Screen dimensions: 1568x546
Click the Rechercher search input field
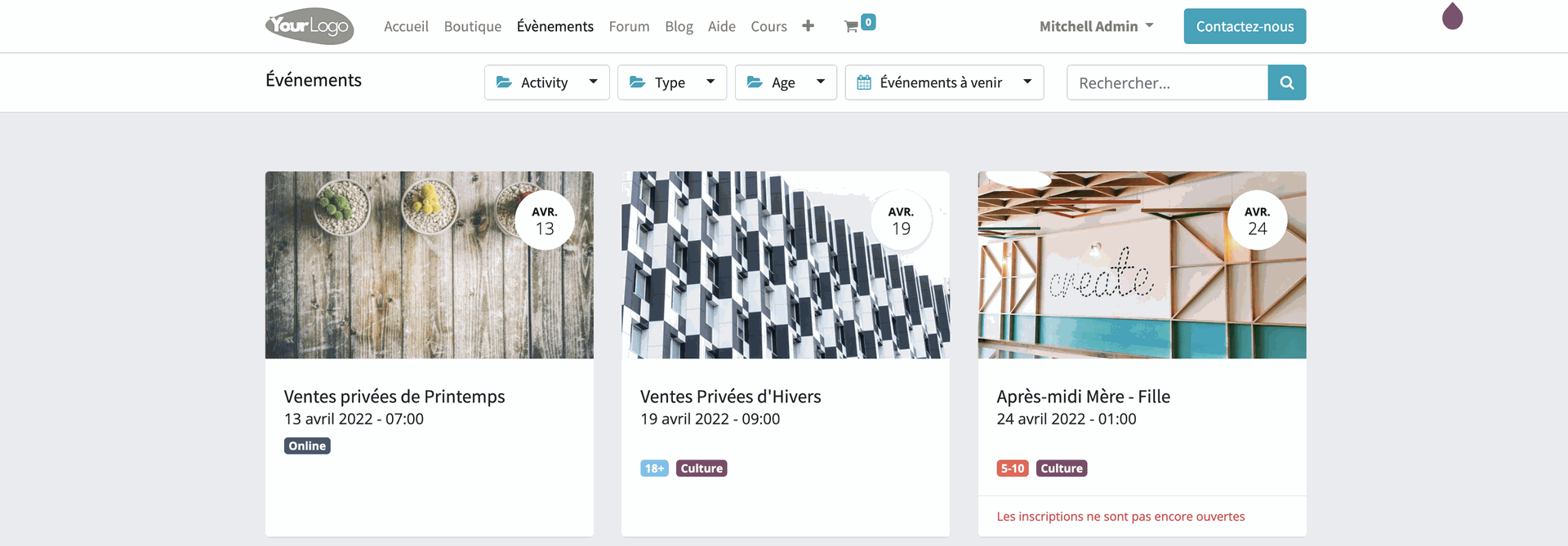click(x=1166, y=82)
